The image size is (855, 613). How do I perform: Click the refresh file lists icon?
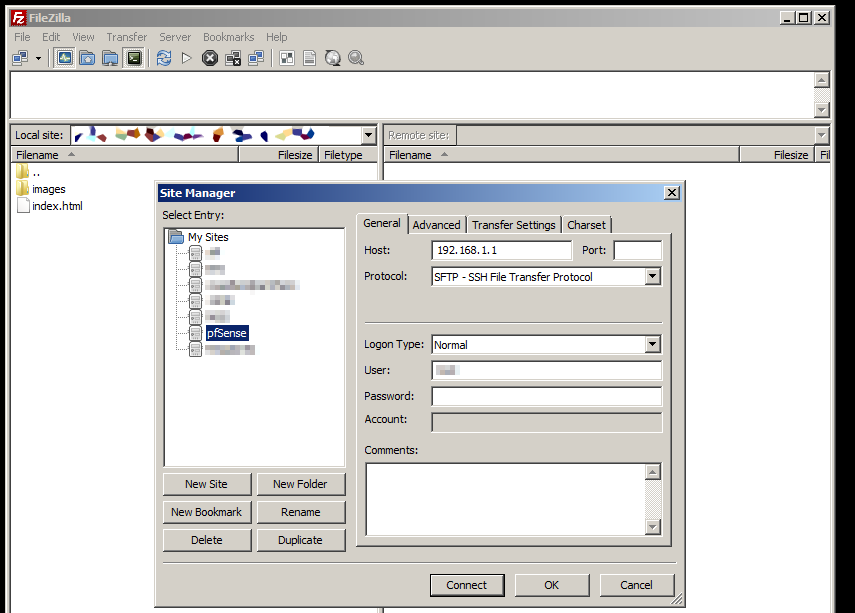(164, 58)
